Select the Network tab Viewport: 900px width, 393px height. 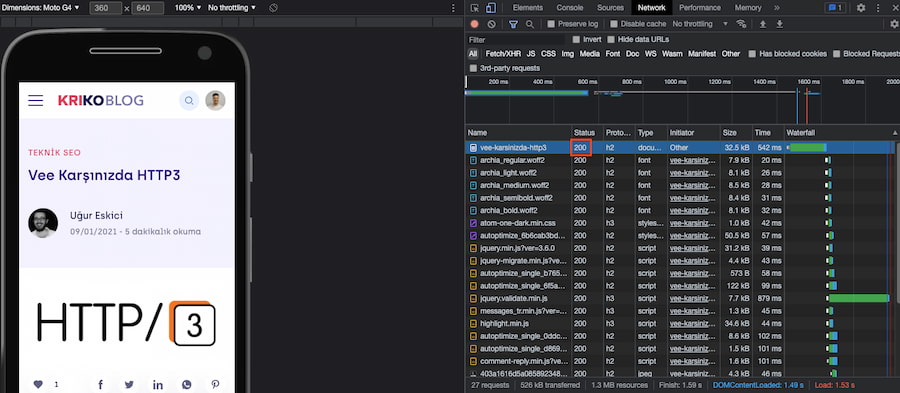[x=651, y=8]
